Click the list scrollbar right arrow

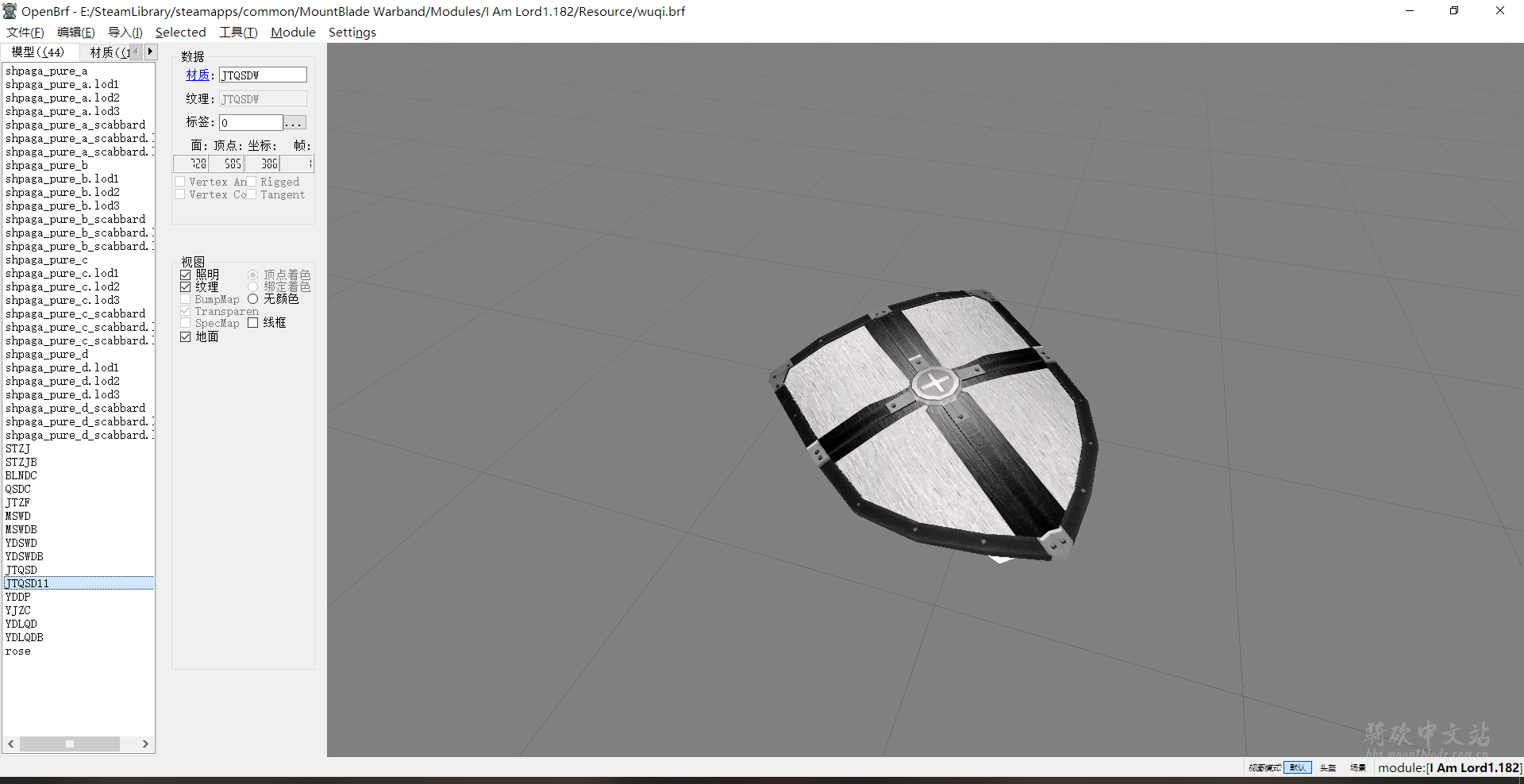coord(145,744)
